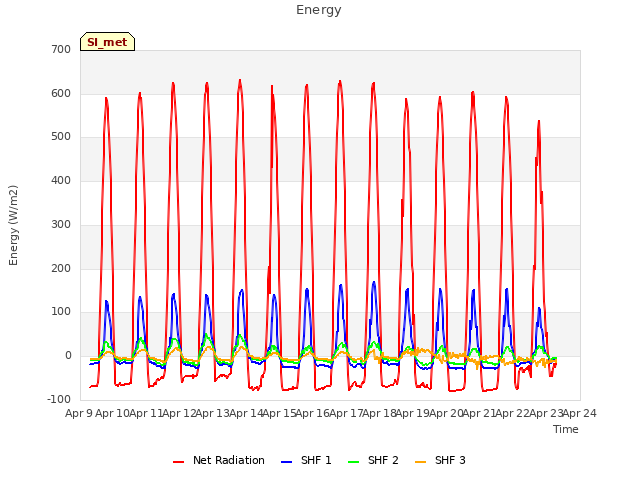Viewport: 640px width, 480px height.
Task: Click the 500 y-axis tick label
Action: pyautogui.click(x=61, y=137)
